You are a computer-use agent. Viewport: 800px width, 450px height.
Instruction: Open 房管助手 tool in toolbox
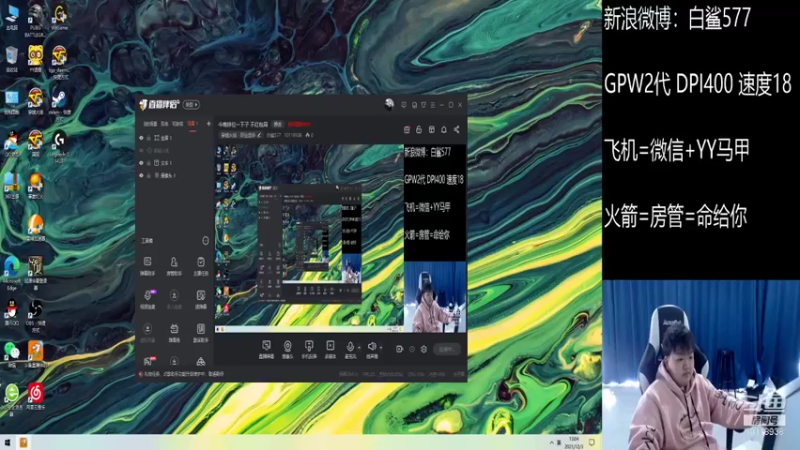[x=174, y=266]
